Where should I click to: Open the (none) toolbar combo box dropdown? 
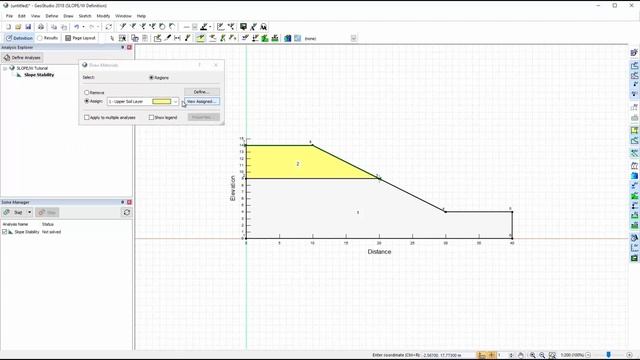pos(353,38)
